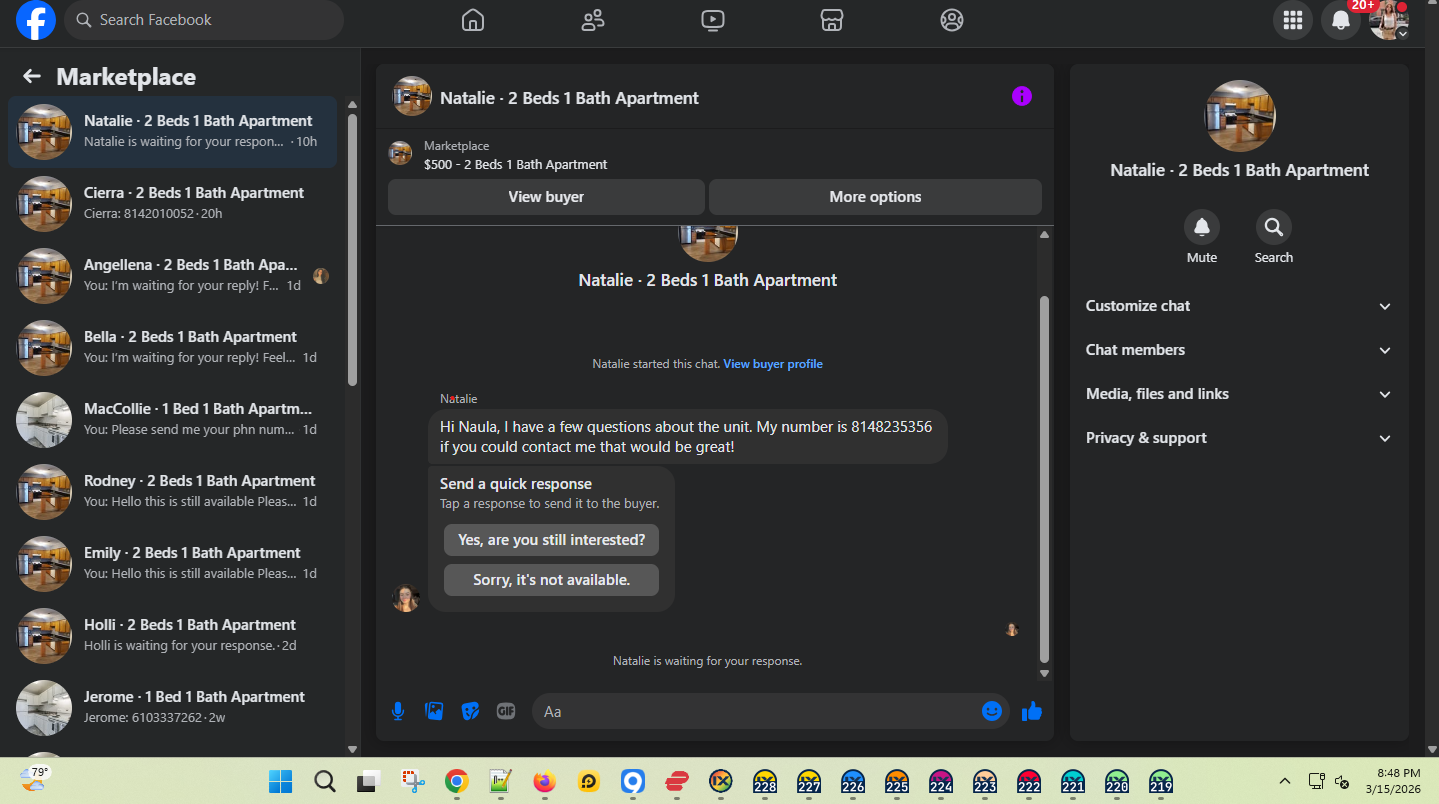This screenshot has width=1439, height=804.
Task: Open the apps grid menu icon
Action: pos(1293,20)
